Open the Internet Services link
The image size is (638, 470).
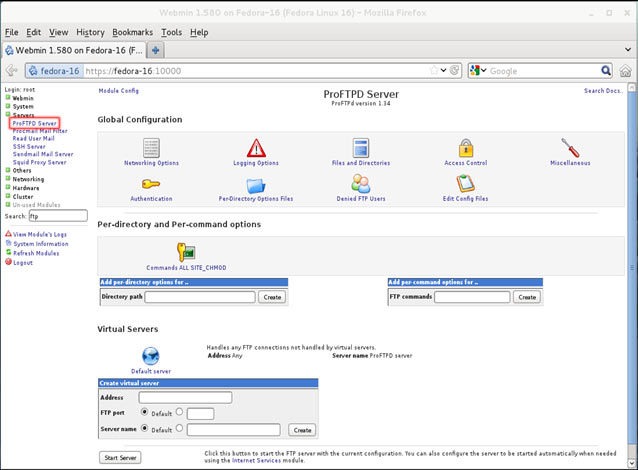[256, 460]
